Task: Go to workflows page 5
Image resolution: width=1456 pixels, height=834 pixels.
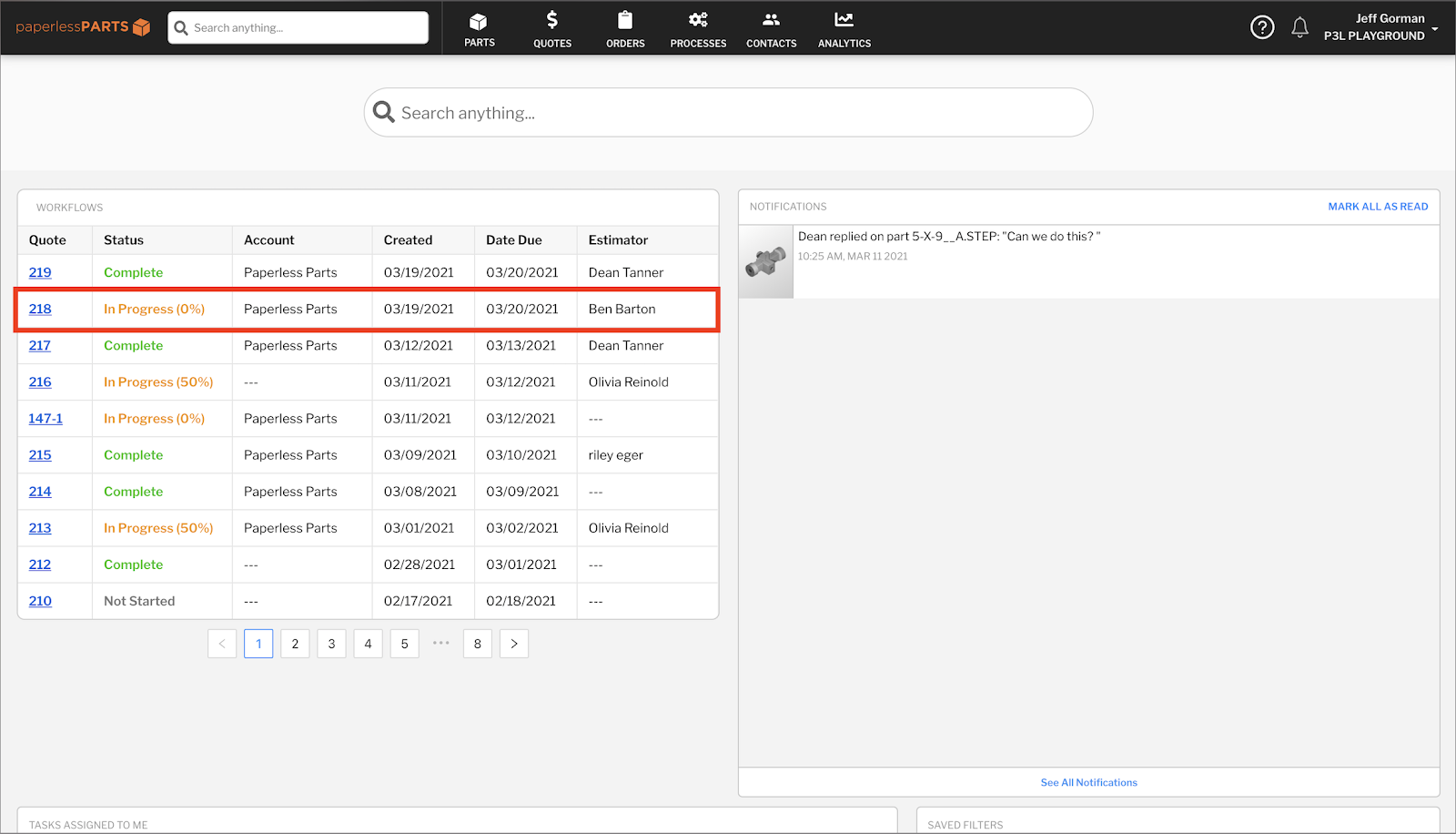Action: point(405,644)
